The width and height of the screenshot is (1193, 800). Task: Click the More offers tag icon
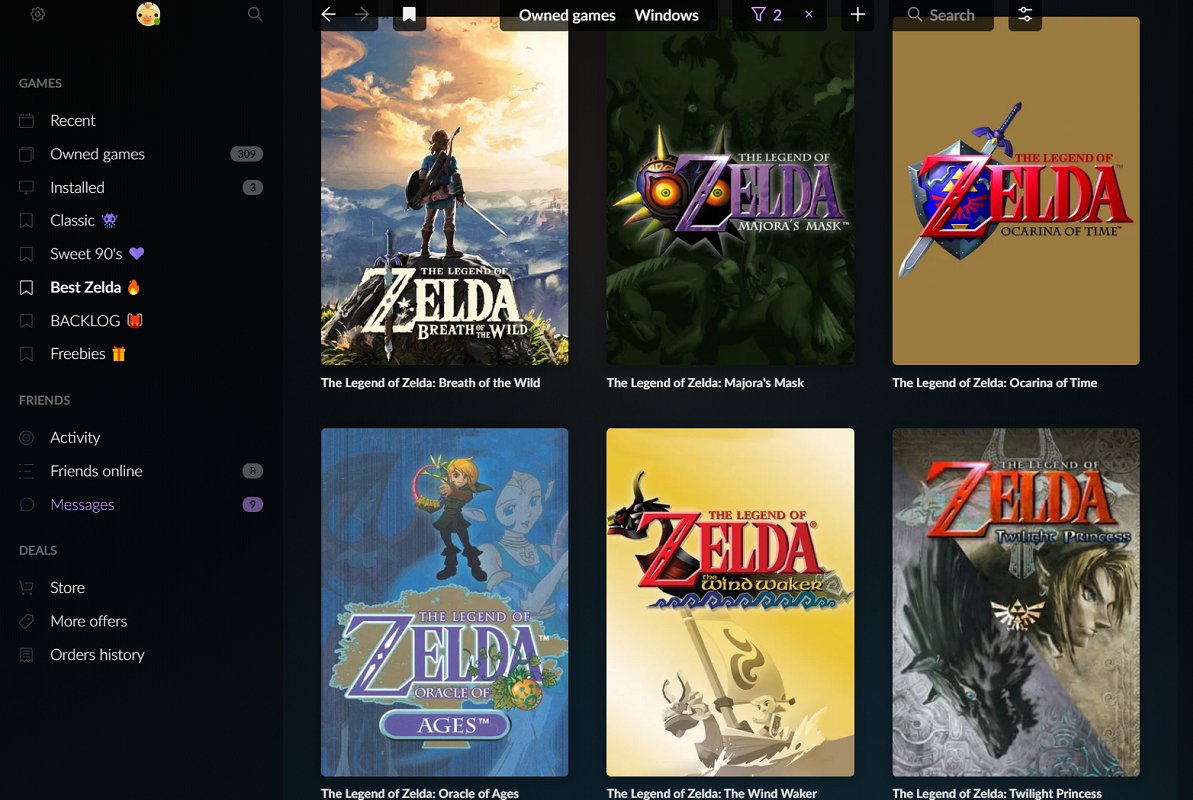(27, 621)
